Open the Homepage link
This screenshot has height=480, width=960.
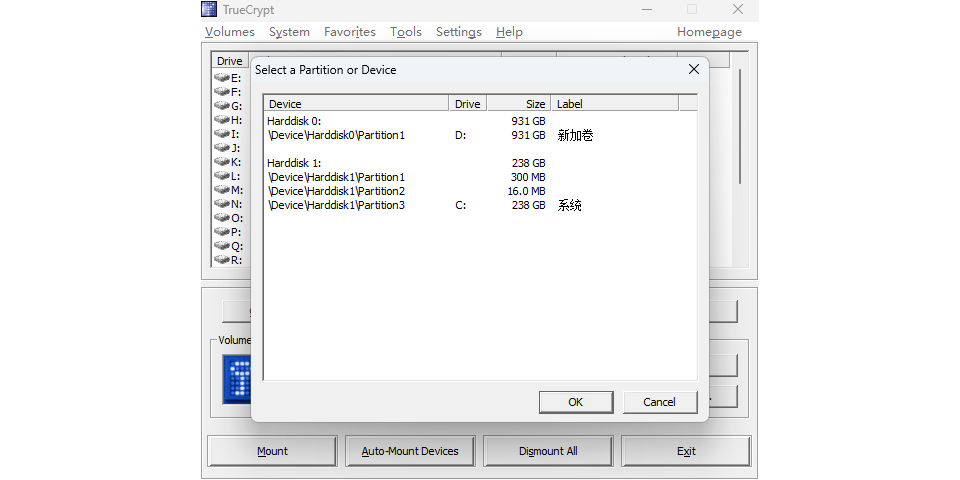coord(709,32)
